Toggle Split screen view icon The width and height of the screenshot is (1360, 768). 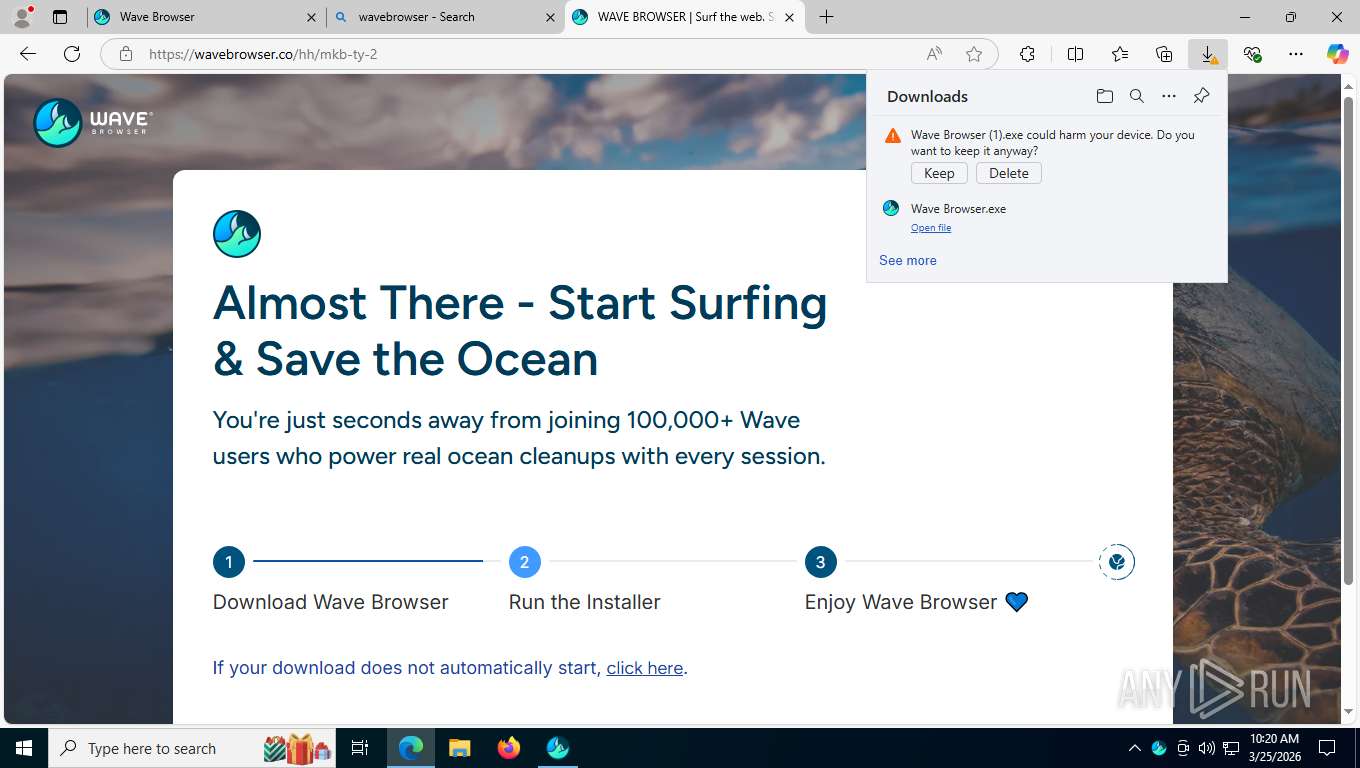pos(1076,54)
